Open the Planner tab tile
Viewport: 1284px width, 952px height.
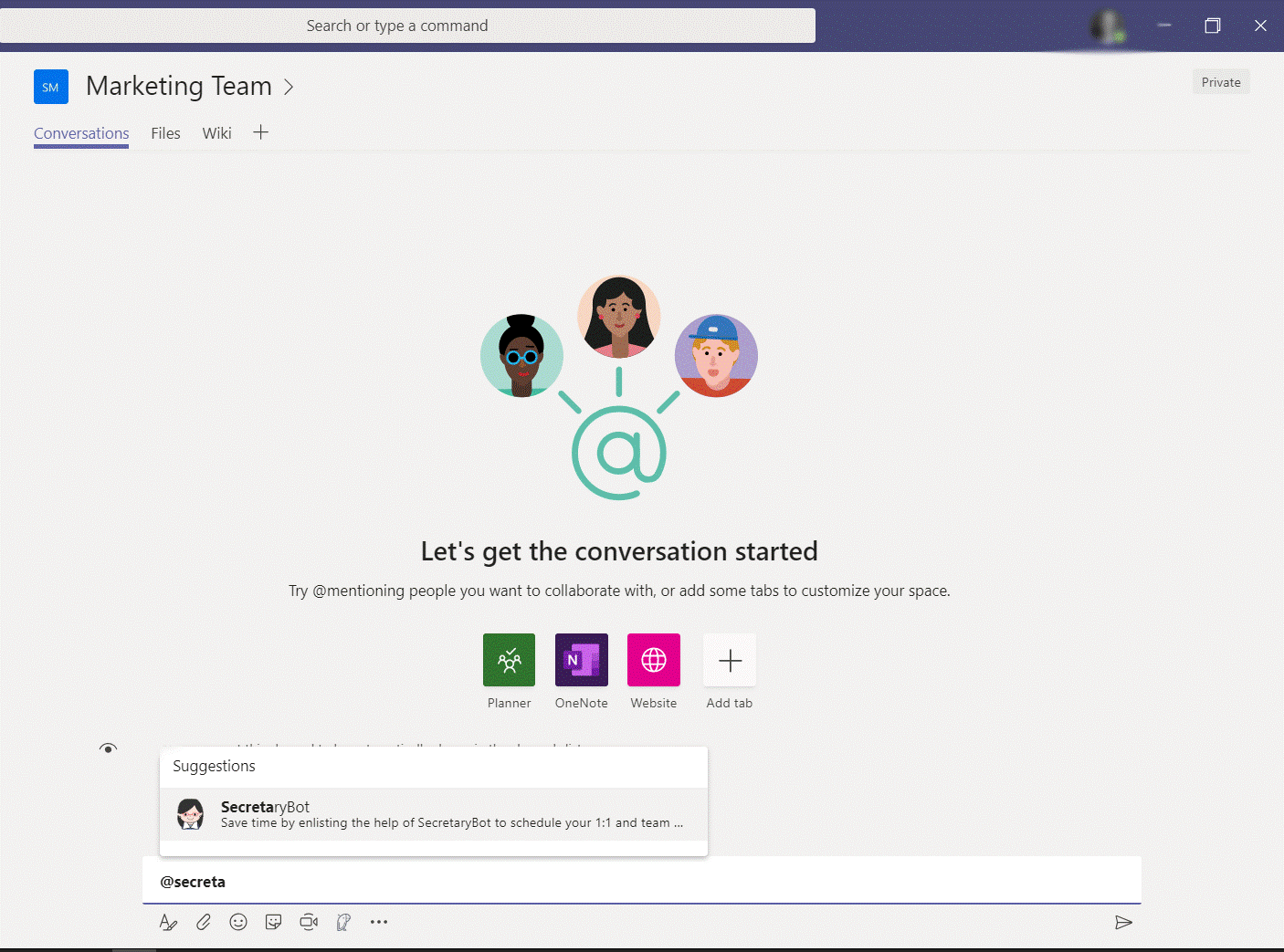coord(509,660)
